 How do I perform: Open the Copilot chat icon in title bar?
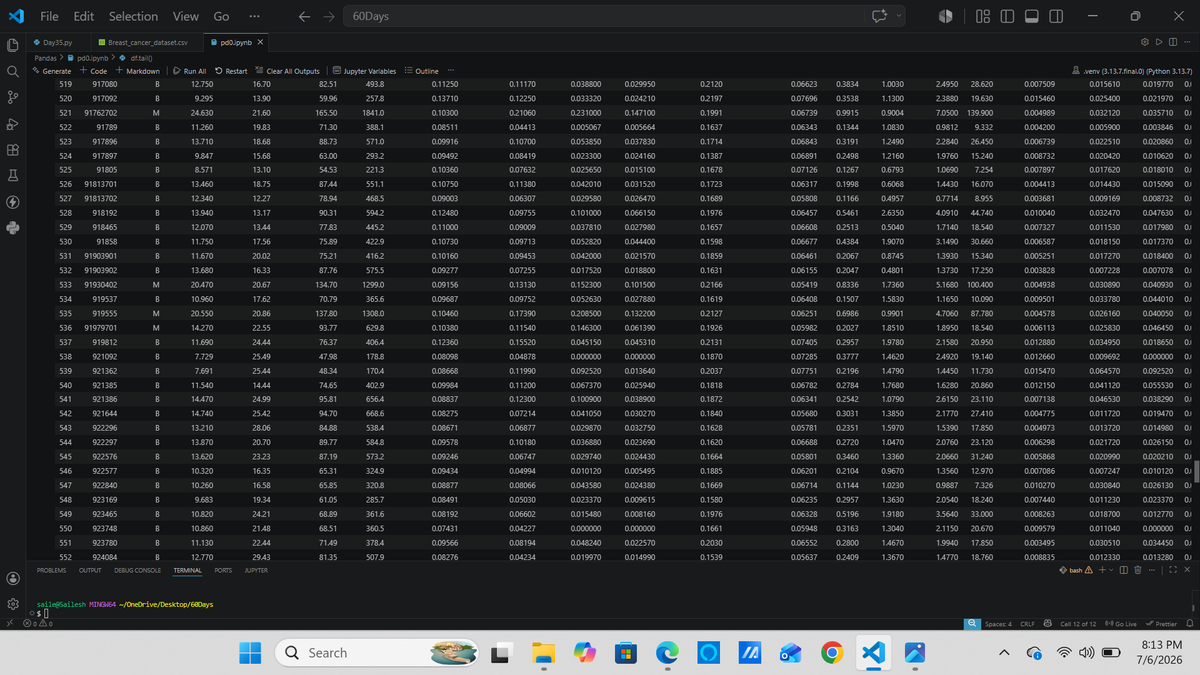click(880, 16)
